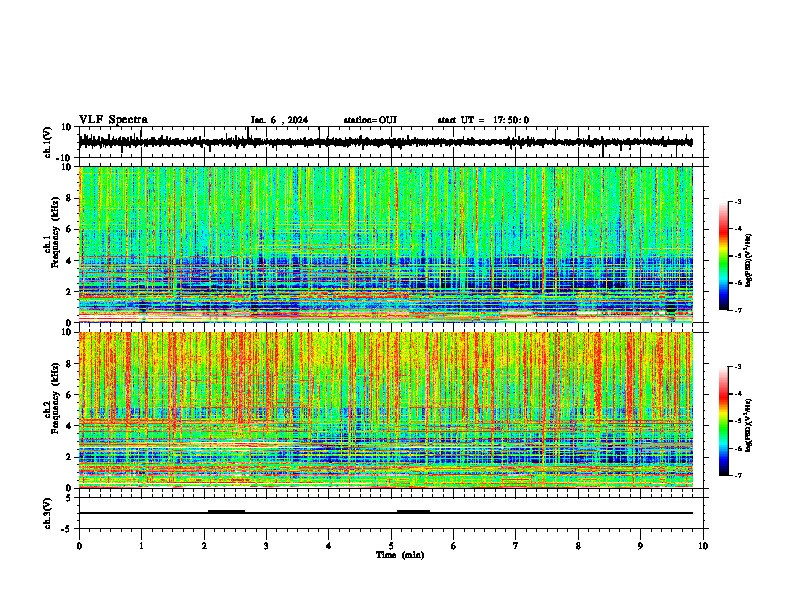Click the "-10" tick on ch.1(V) axis
The height and width of the screenshot is (612, 792).
[65, 158]
